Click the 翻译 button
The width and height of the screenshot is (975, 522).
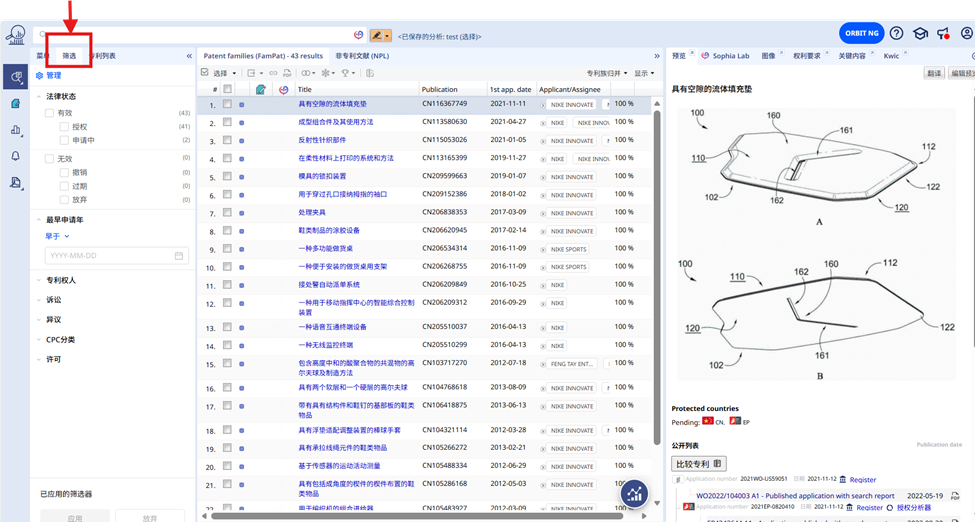pos(934,73)
